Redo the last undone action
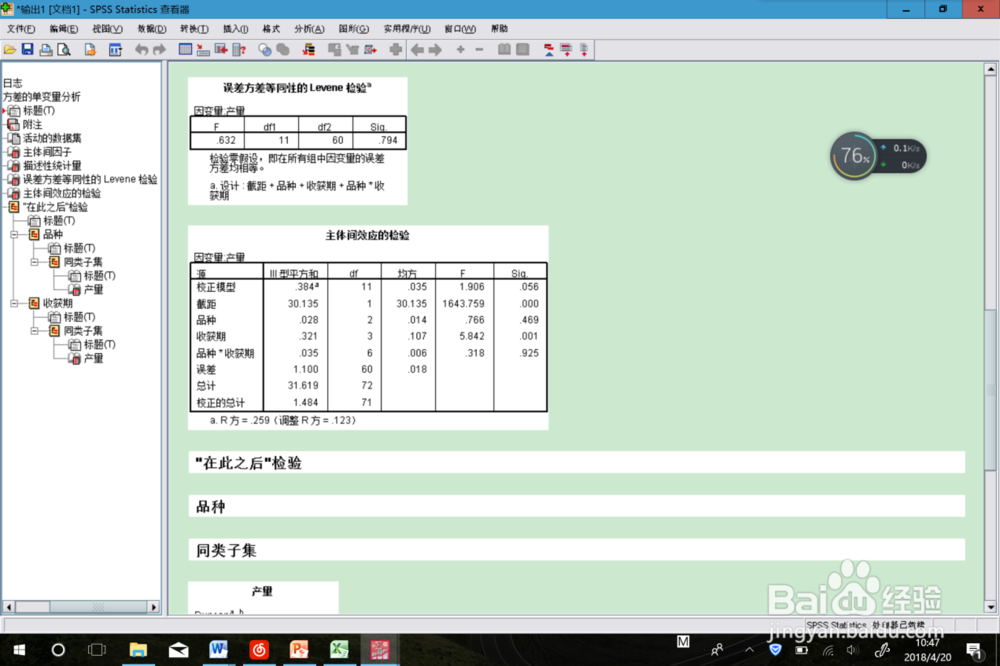Screen dimensions: 1000x666 click(159, 48)
